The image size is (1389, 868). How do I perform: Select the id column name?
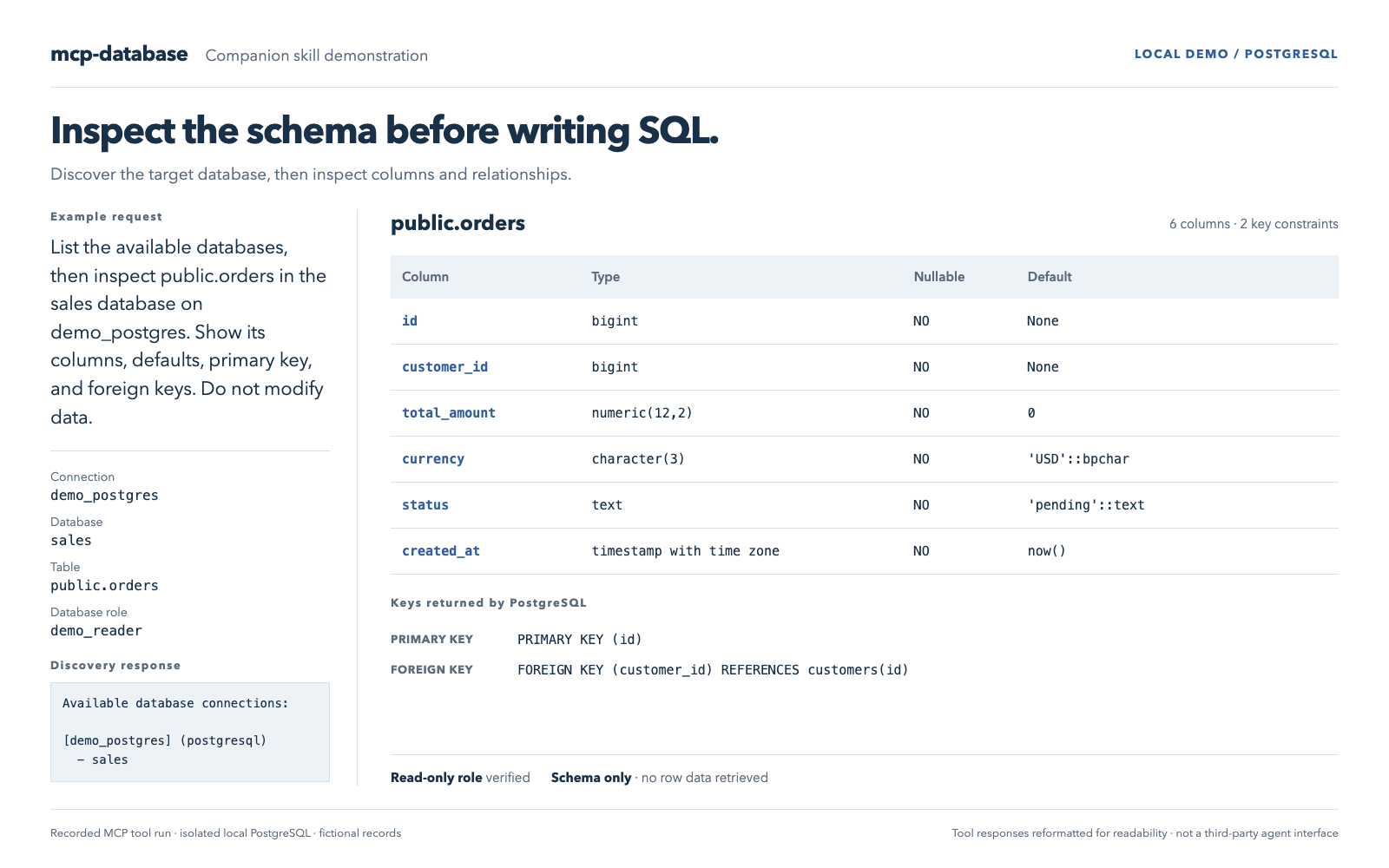click(x=410, y=321)
